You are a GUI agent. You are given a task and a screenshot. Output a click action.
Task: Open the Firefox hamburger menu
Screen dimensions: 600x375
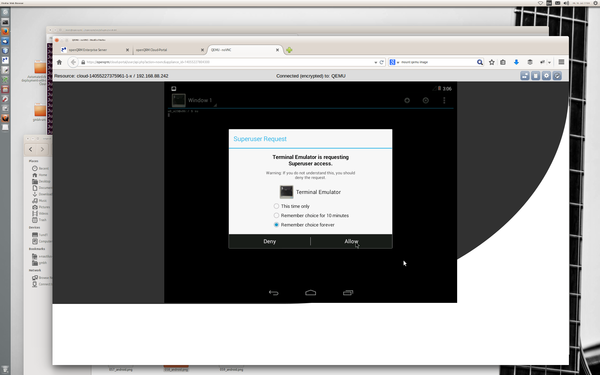point(561,62)
